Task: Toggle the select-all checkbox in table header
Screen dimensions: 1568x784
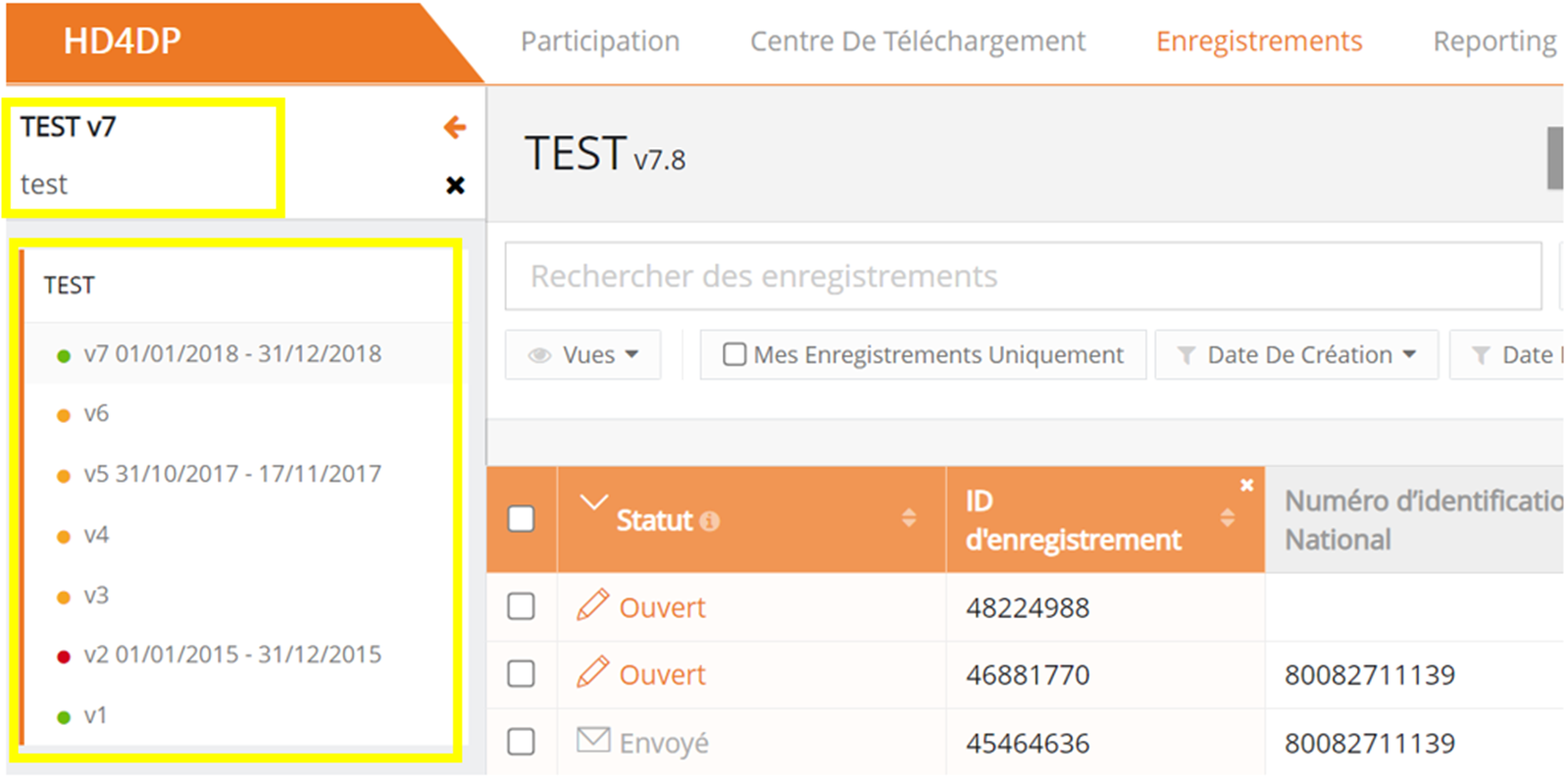Action: (521, 518)
